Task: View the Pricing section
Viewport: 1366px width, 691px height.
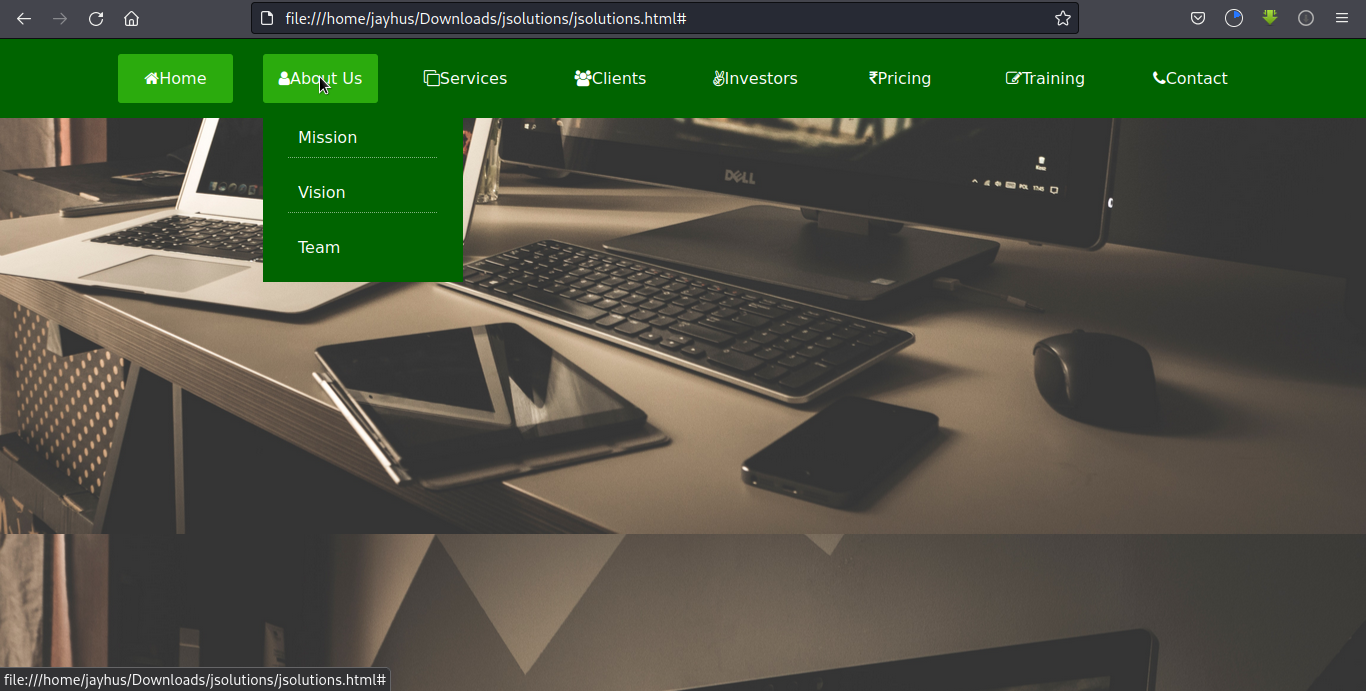Action: pos(900,78)
